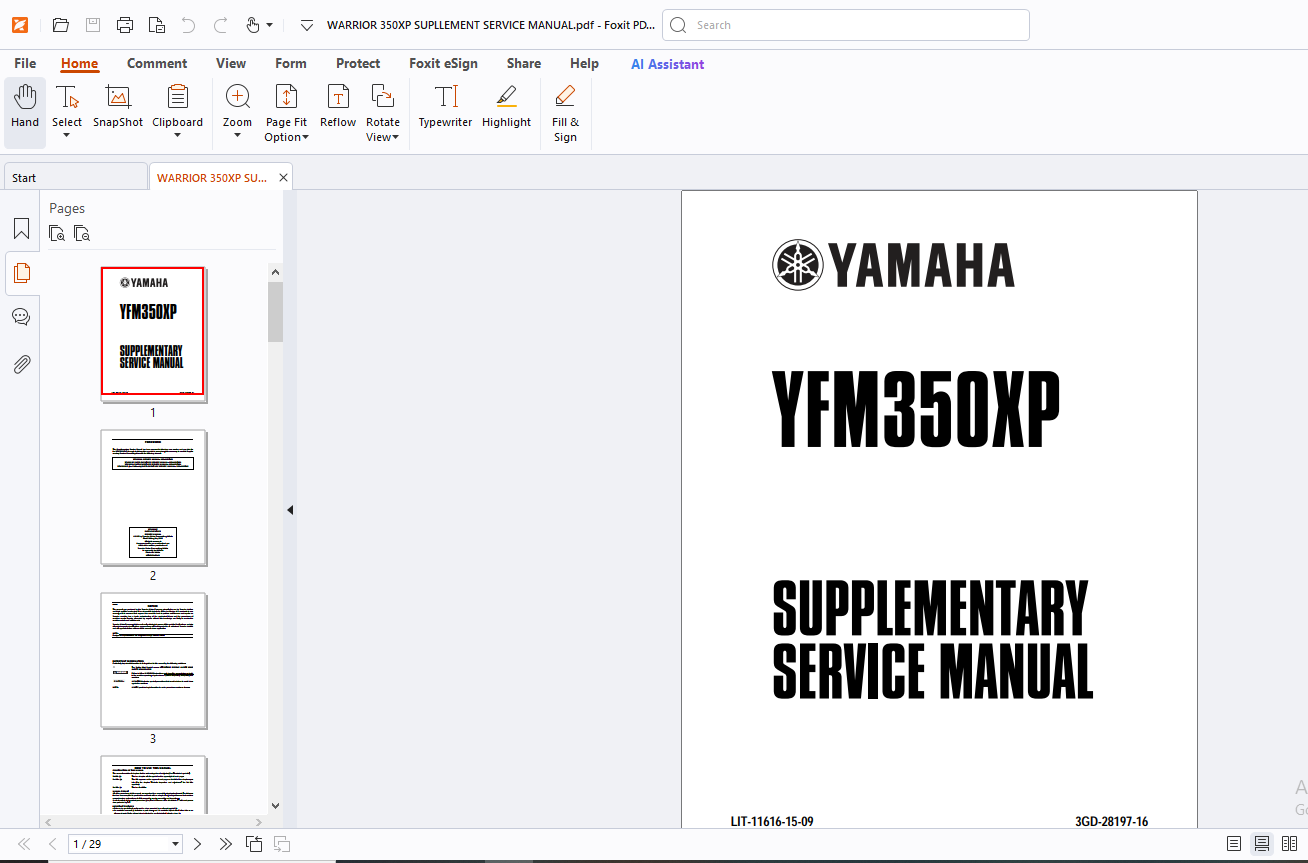Open the Foxit eSign tab
The width and height of the screenshot is (1308, 863).
coord(443,63)
